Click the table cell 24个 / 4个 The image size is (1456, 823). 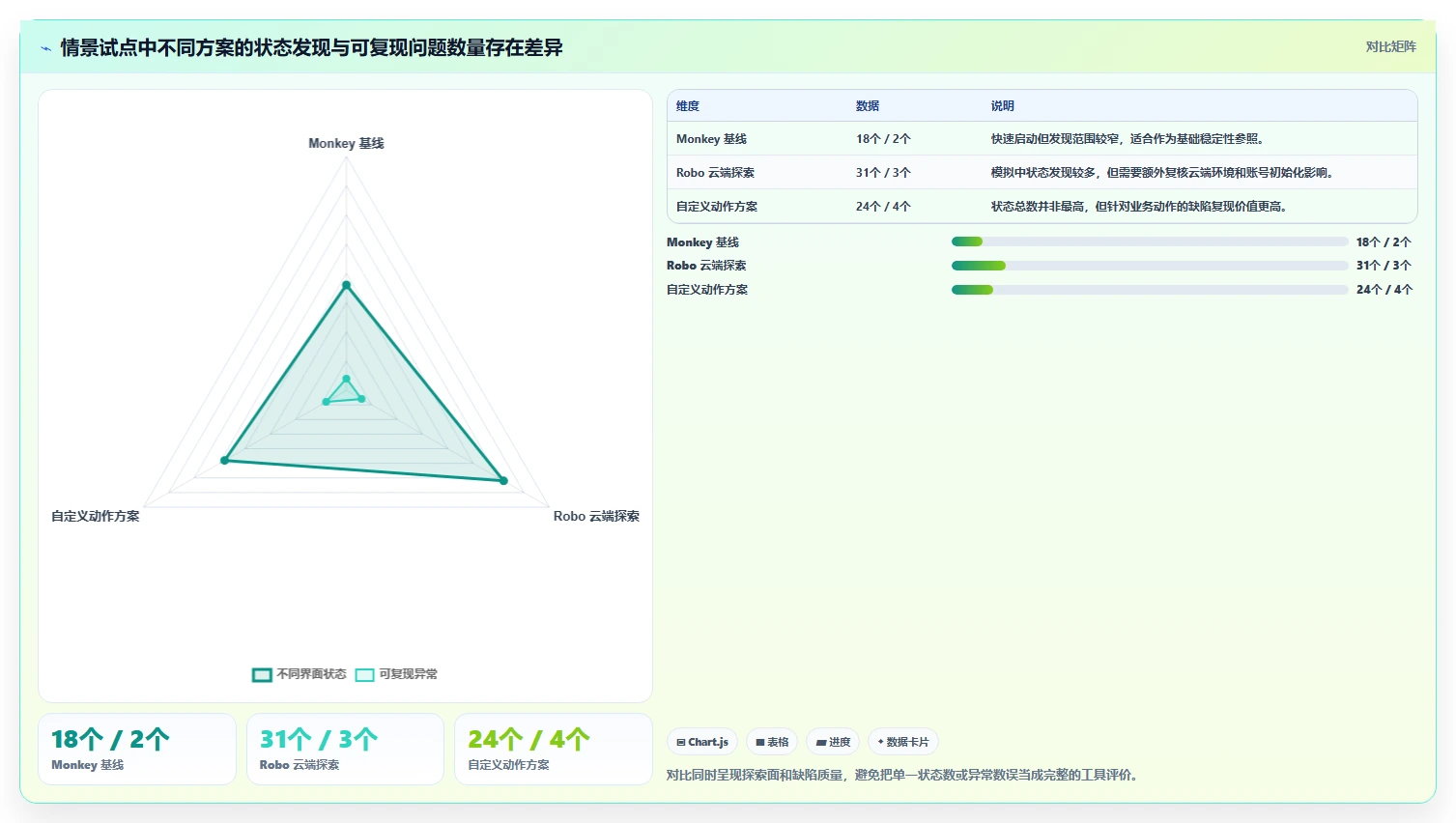pos(883,207)
